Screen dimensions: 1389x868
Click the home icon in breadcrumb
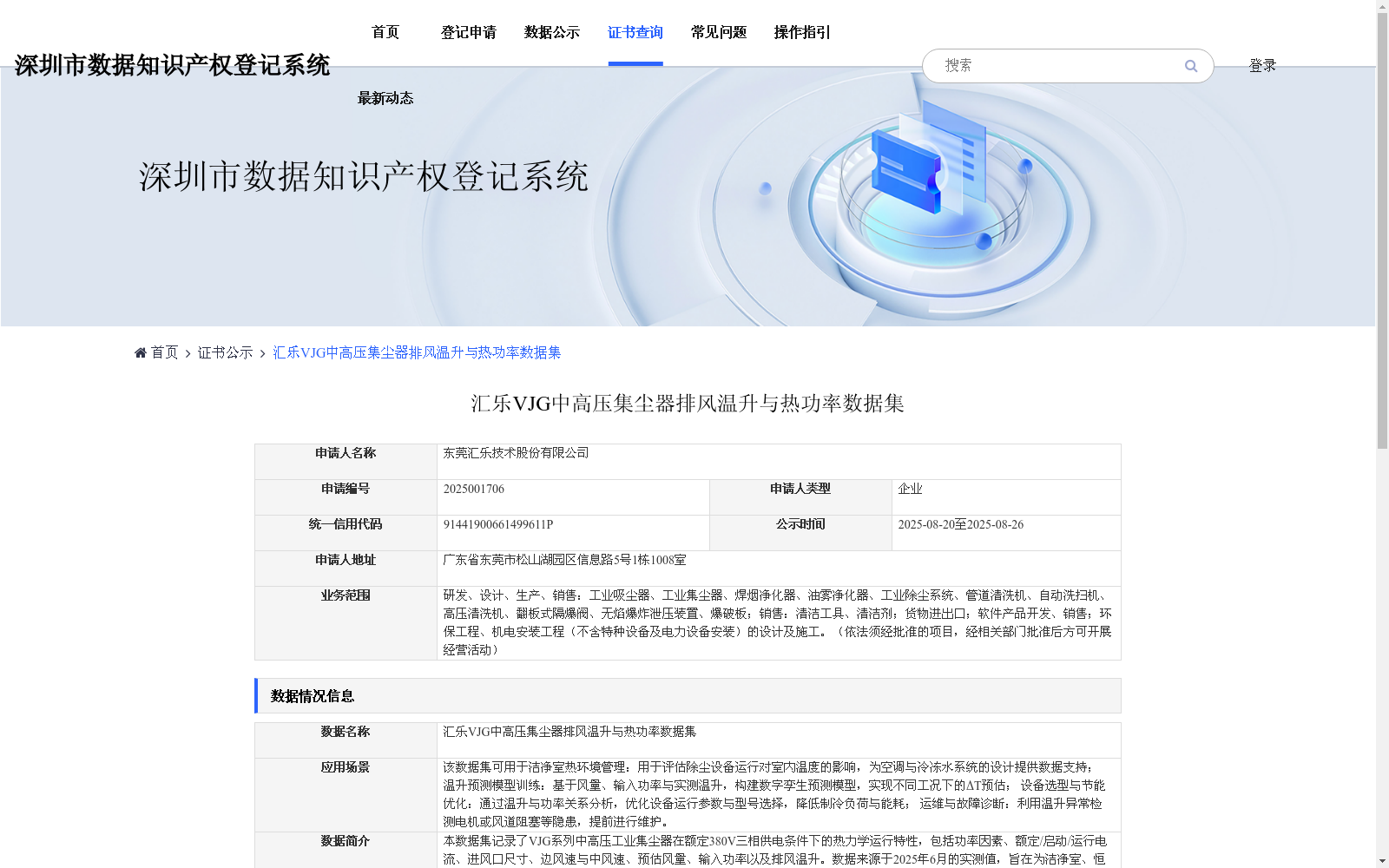(x=141, y=352)
